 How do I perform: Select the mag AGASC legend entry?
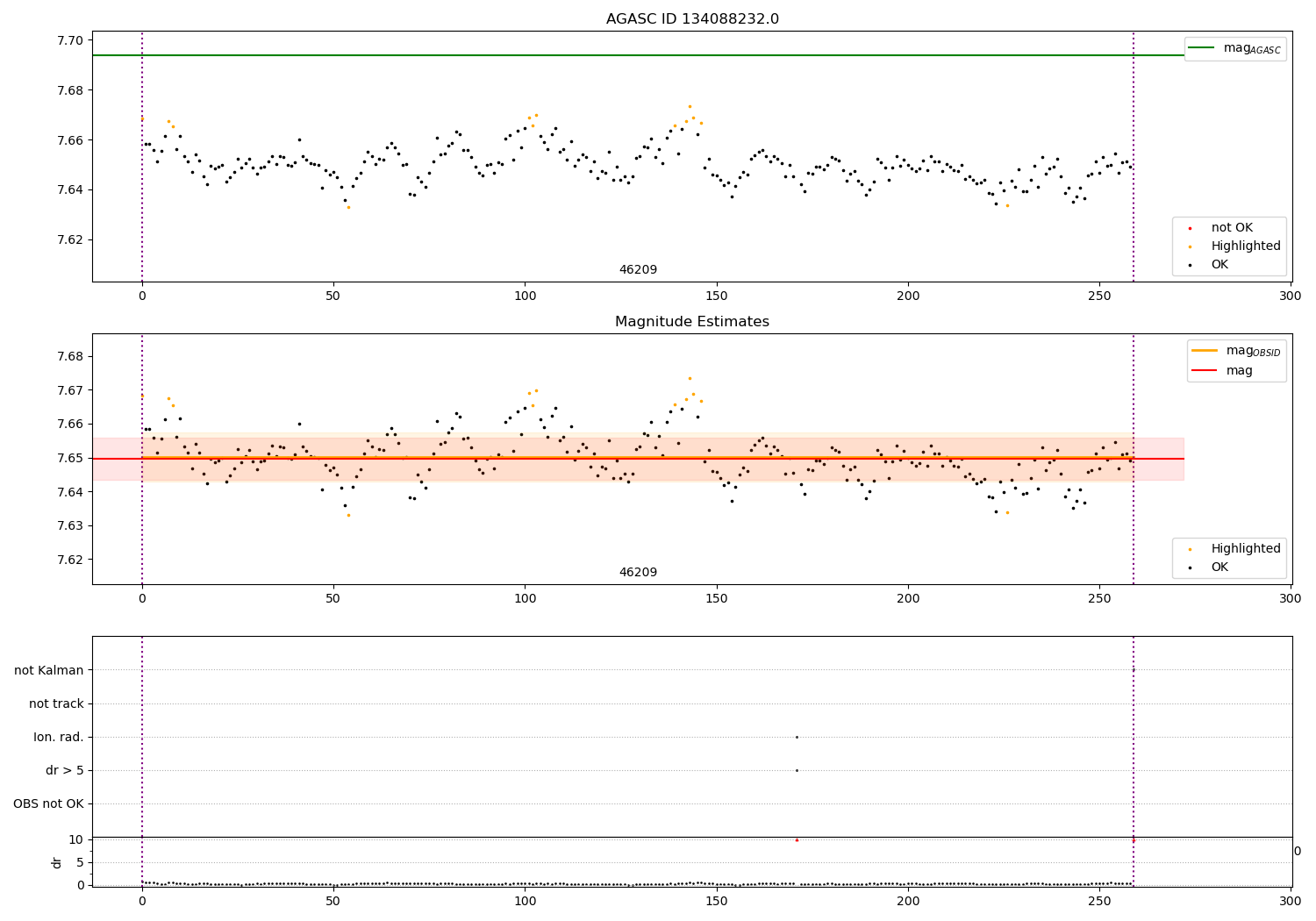coord(1235,49)
